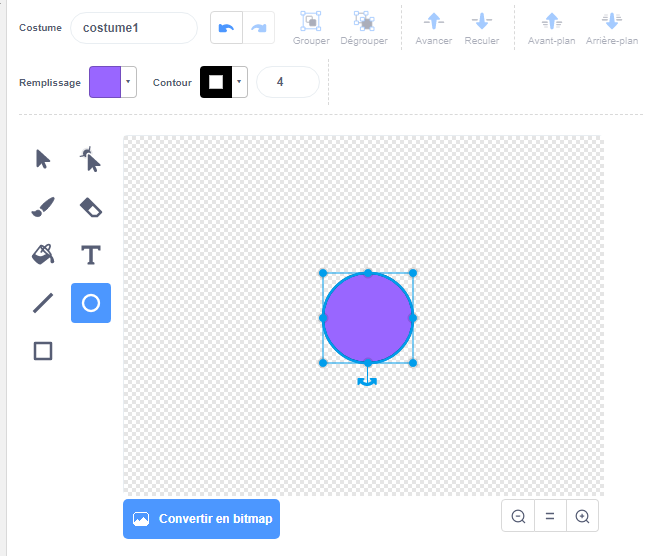646x556 pixels.
Task: Pick the Eraser tool
Action: (x=91, y=207)
